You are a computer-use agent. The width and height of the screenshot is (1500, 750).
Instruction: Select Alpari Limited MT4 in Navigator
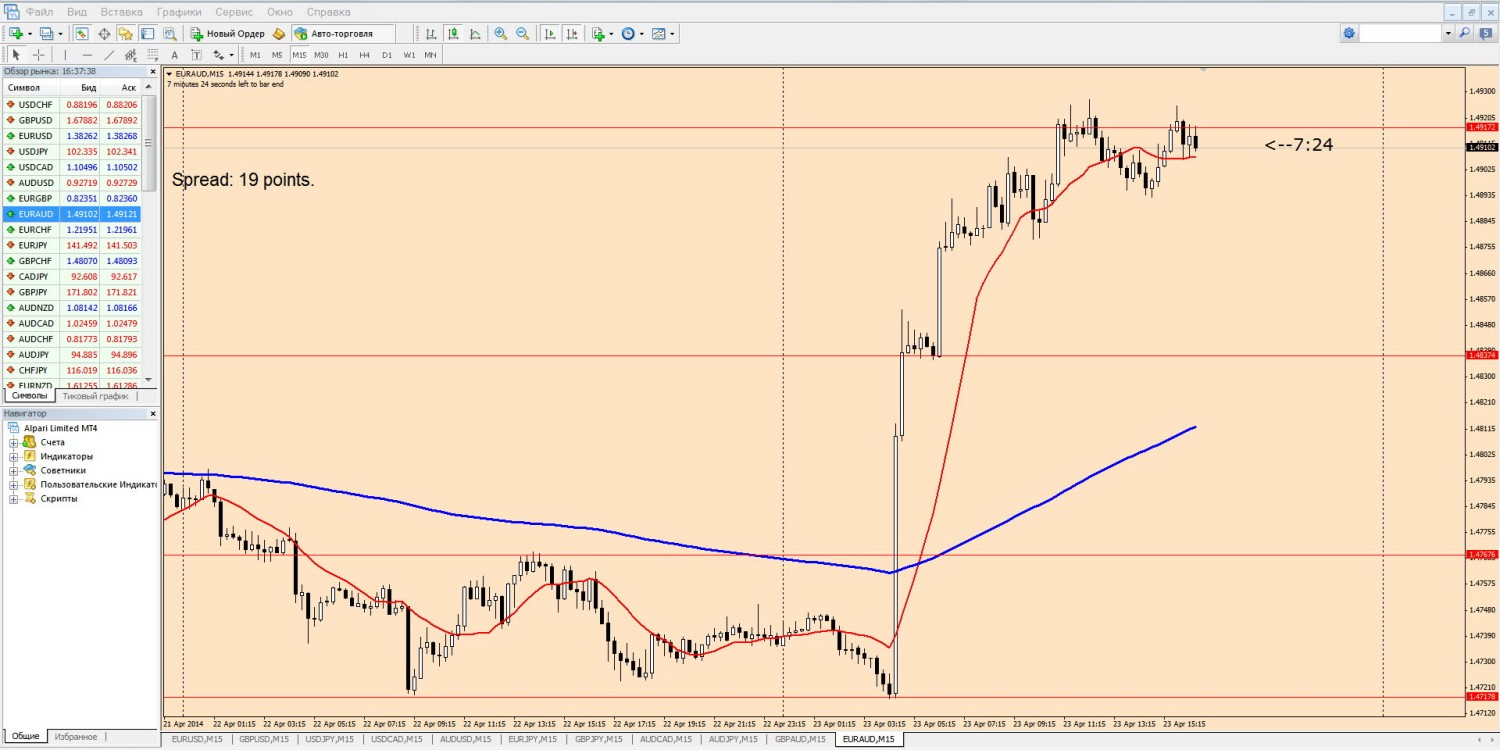point(60,428)
